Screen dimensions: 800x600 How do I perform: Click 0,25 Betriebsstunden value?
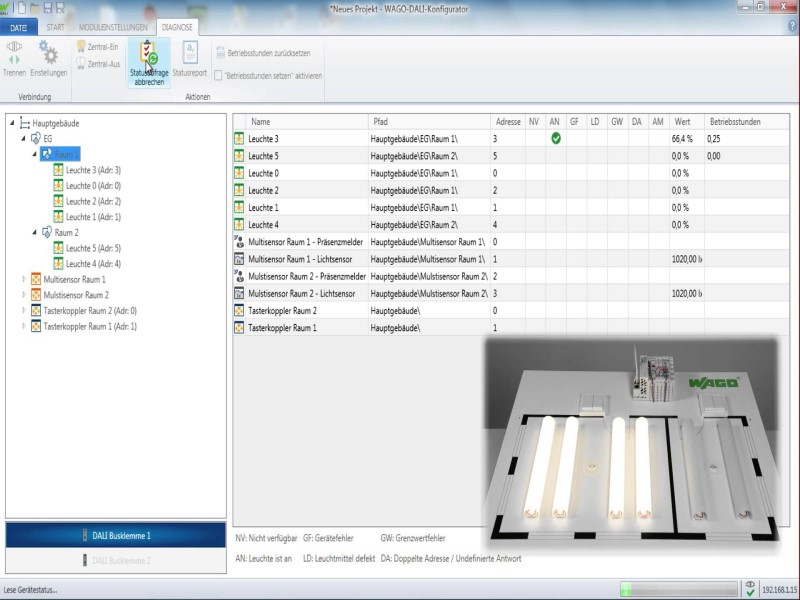713,139
